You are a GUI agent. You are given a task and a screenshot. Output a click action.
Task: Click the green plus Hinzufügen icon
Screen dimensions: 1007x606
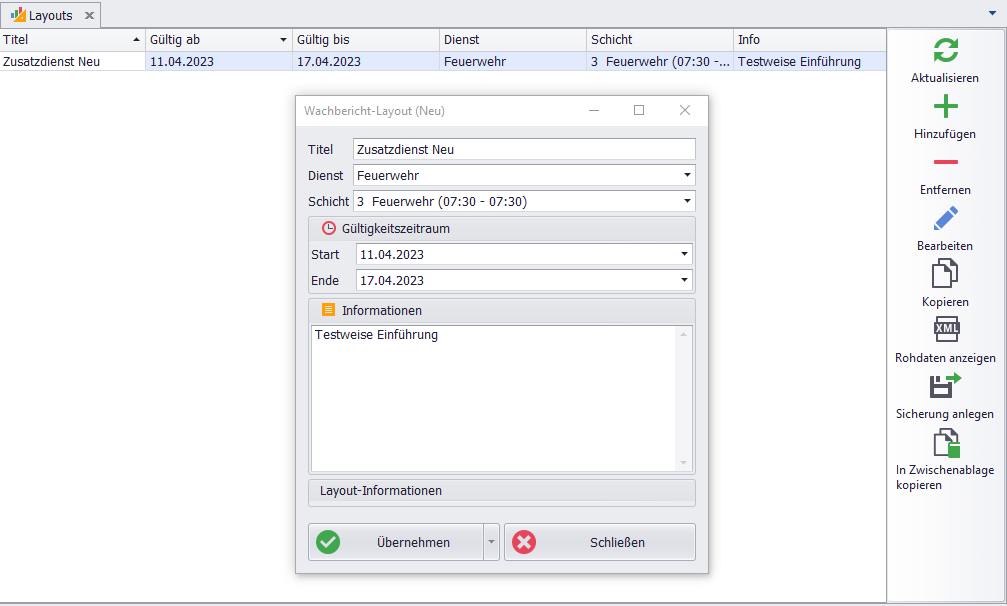(945, 107)
